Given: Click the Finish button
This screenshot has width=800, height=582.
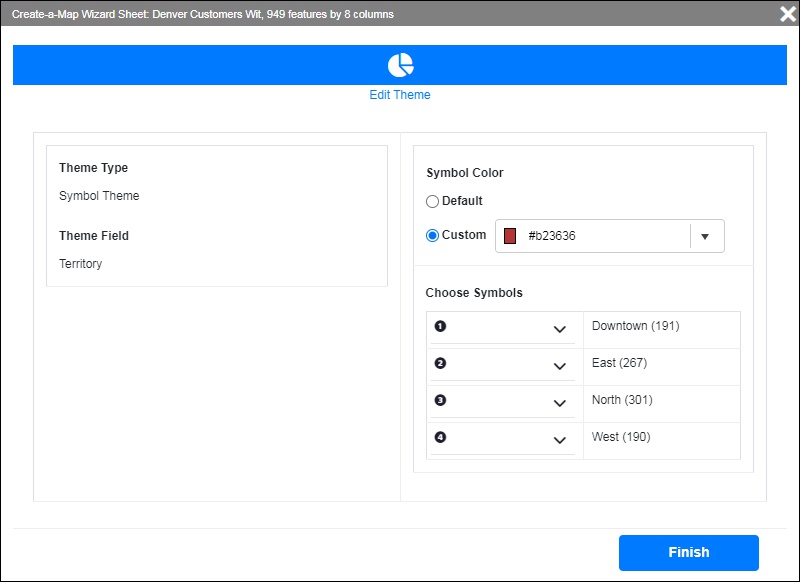Looking at the screenshot, I should point(691,552).
